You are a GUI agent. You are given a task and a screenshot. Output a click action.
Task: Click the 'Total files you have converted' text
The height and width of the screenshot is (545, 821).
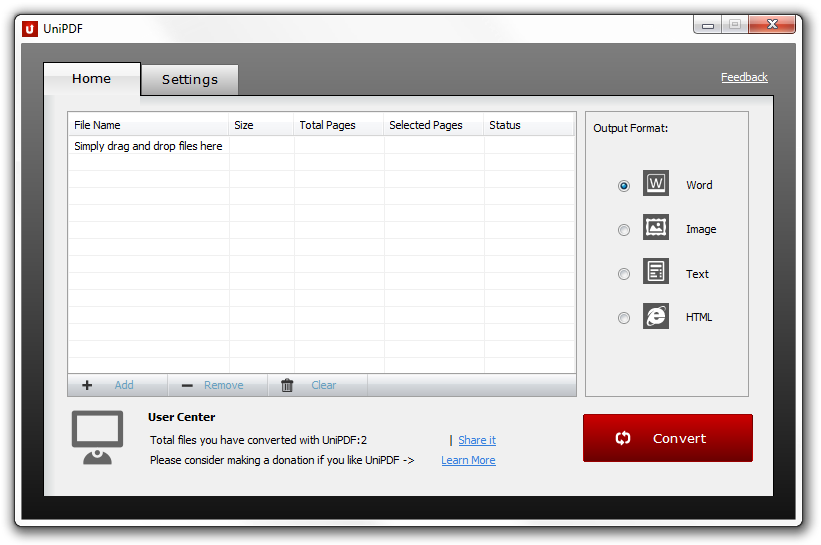tap(259, 440)
